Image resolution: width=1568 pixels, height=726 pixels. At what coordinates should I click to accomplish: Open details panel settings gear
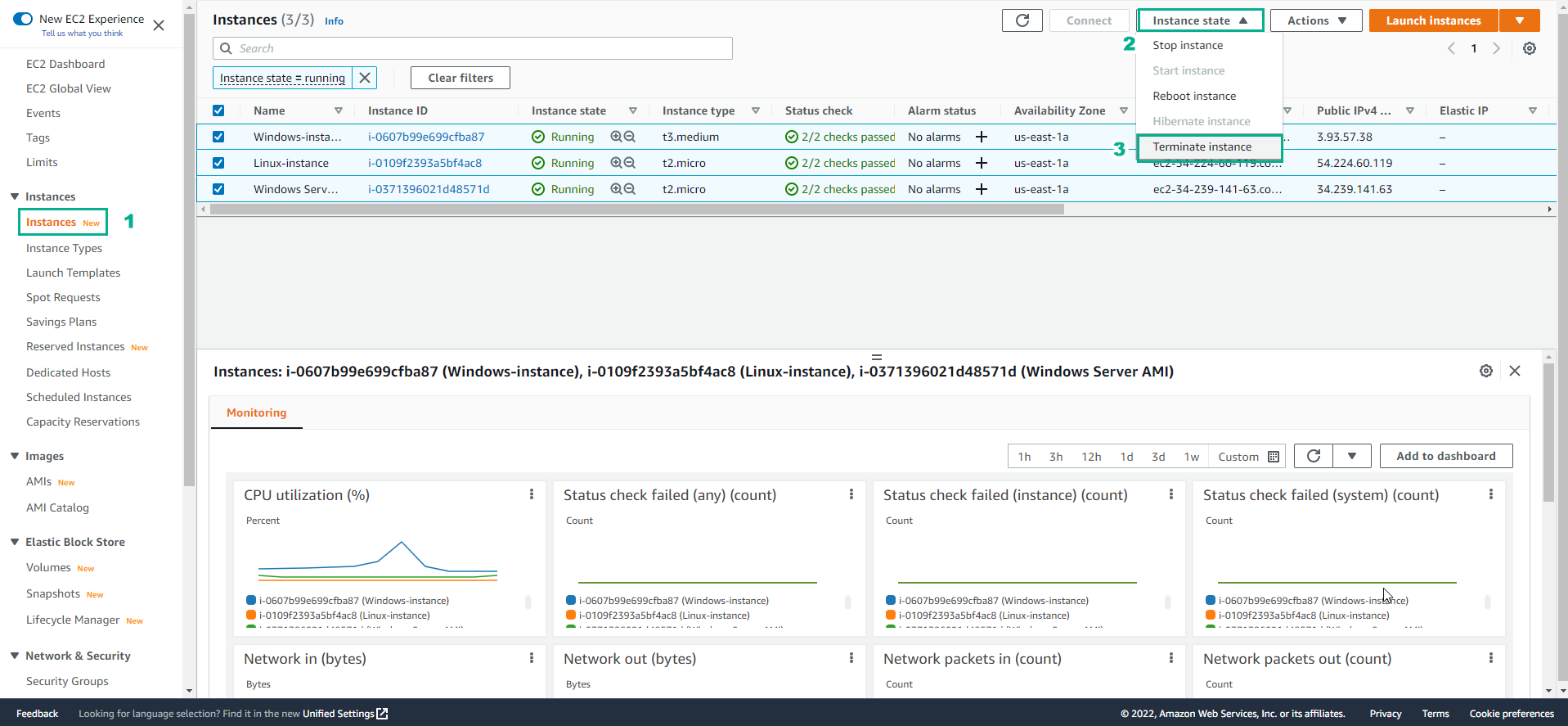[x=1486, y=371]
